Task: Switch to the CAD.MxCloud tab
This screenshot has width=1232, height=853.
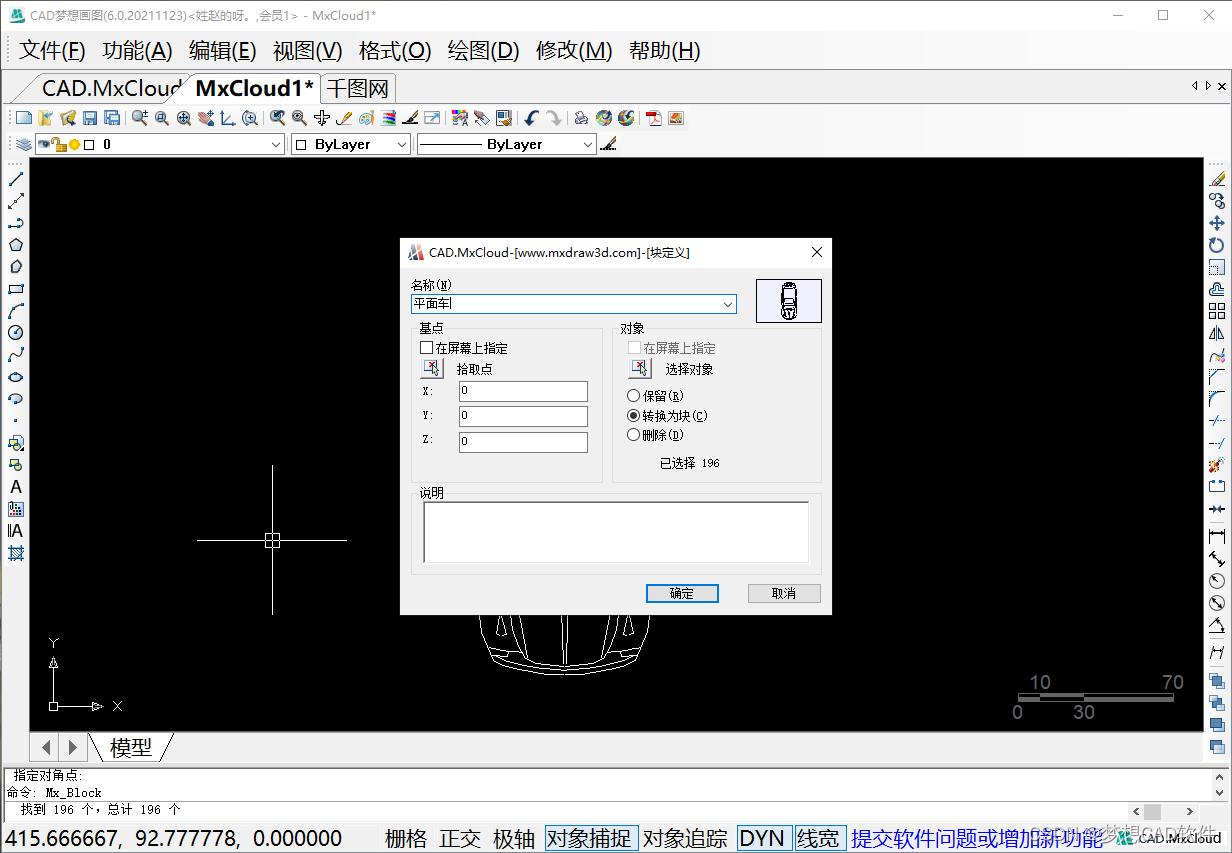Action: click(110, 88)
